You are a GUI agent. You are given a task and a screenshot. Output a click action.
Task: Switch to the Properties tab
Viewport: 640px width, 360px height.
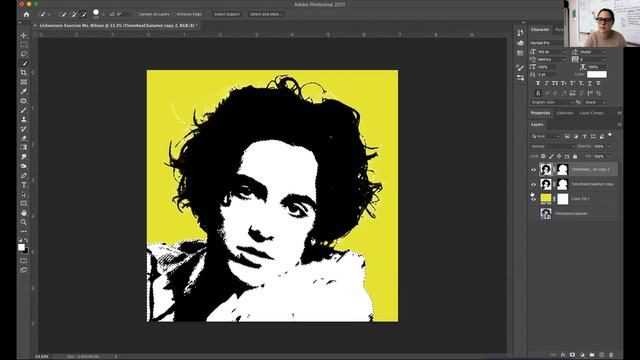540,113
